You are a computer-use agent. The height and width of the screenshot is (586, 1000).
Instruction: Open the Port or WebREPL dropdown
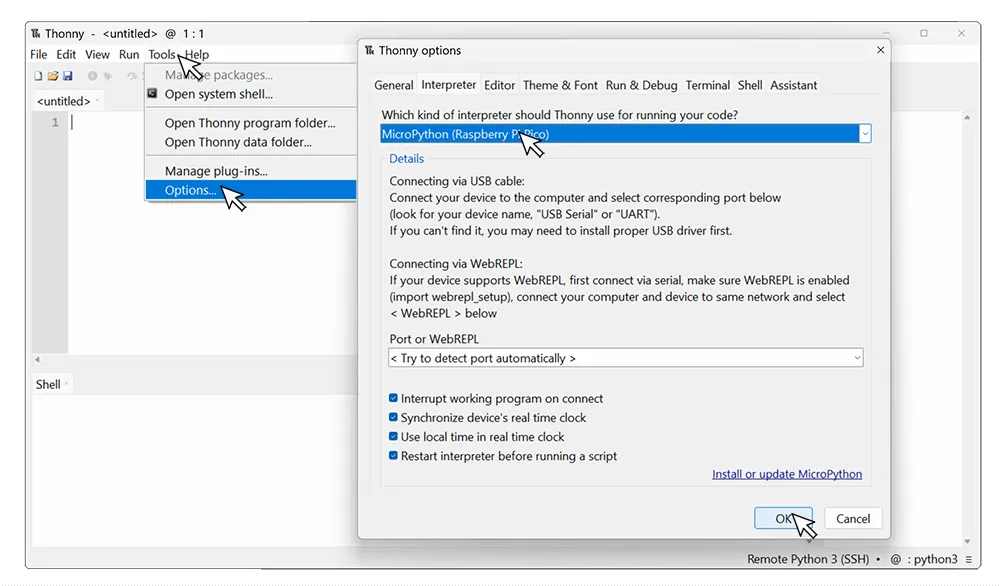pos(856,358)
